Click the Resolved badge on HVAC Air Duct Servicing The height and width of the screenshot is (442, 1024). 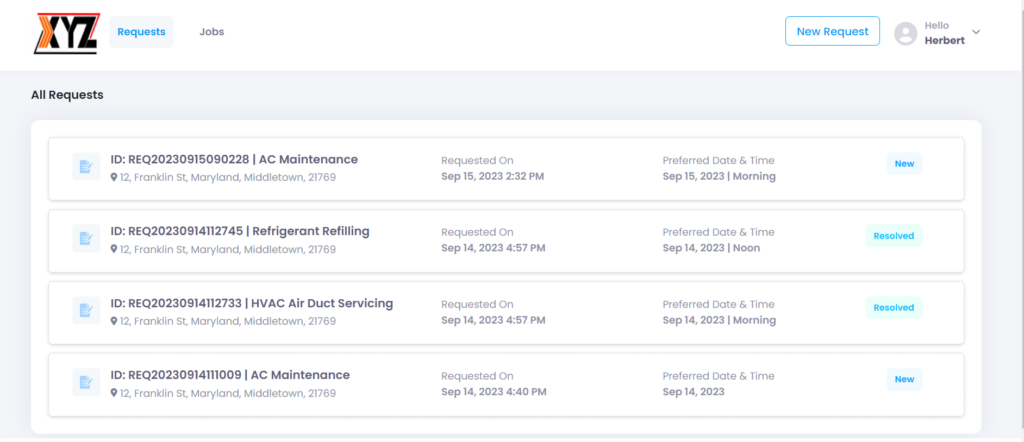tap(893, 308)
